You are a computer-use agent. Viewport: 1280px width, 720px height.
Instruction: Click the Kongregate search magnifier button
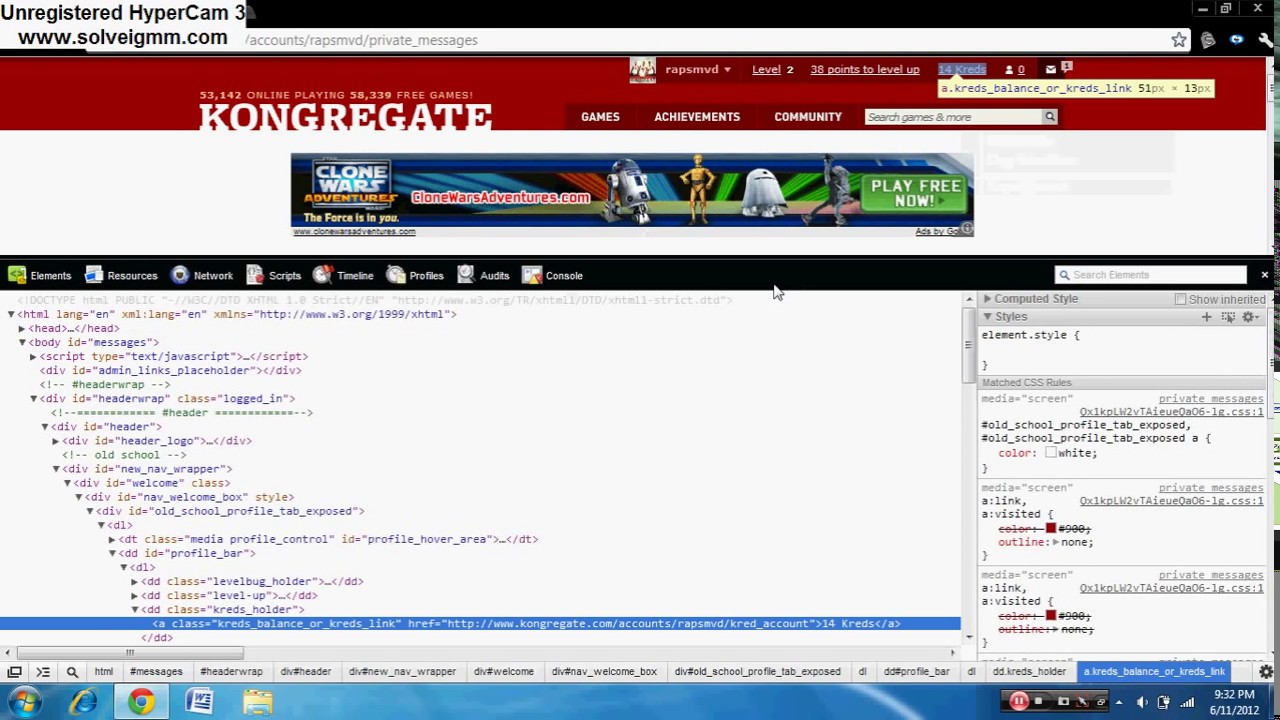pos(1050,117)
